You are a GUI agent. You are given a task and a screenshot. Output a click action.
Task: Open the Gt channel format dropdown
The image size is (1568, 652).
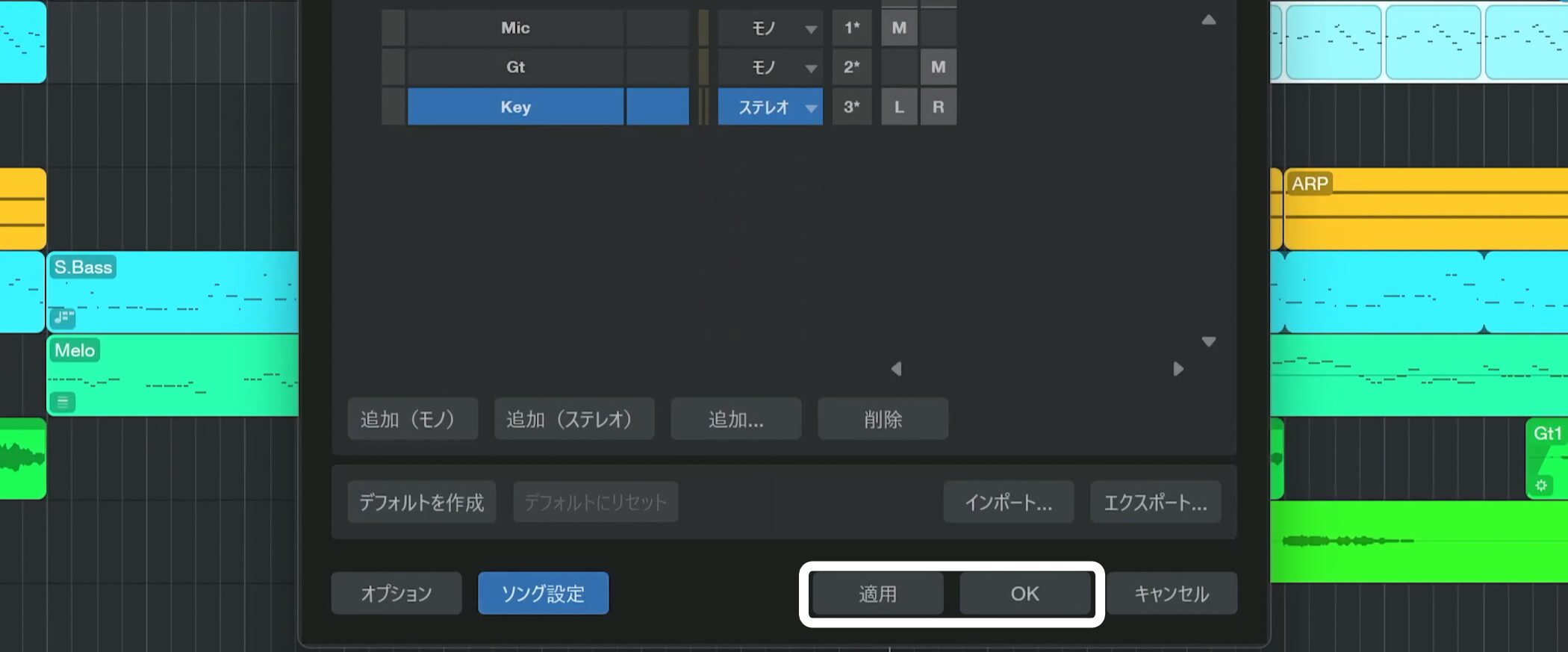pyautogui.click(x=771, y=67)
